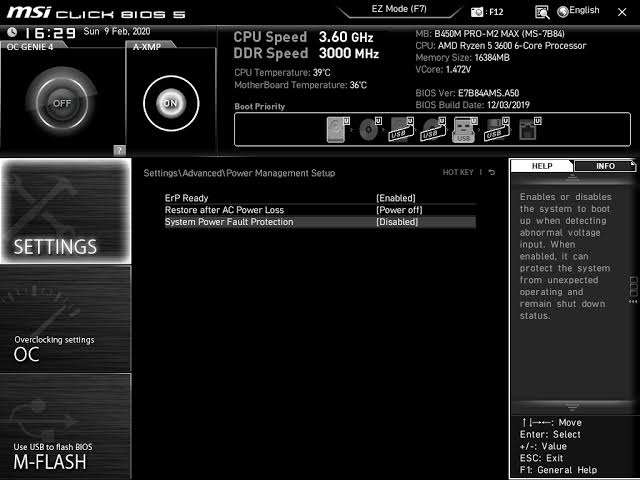Switch to the INFO tab

(x=605, y=166)
